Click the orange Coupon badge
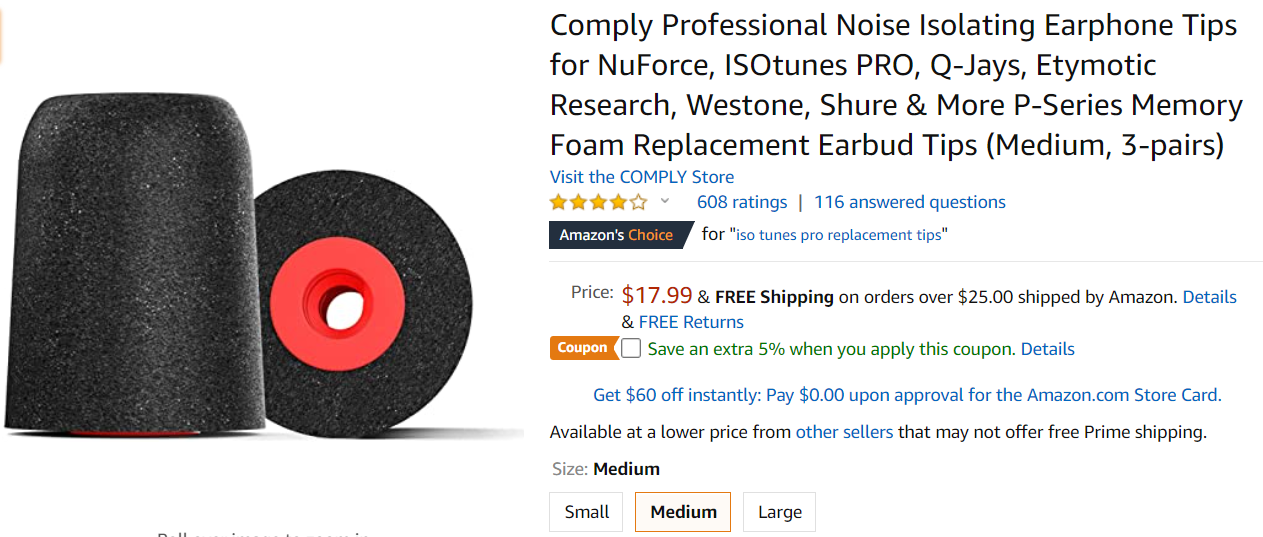This screenshot has height=537, width=1263. [x=583, y=348]
